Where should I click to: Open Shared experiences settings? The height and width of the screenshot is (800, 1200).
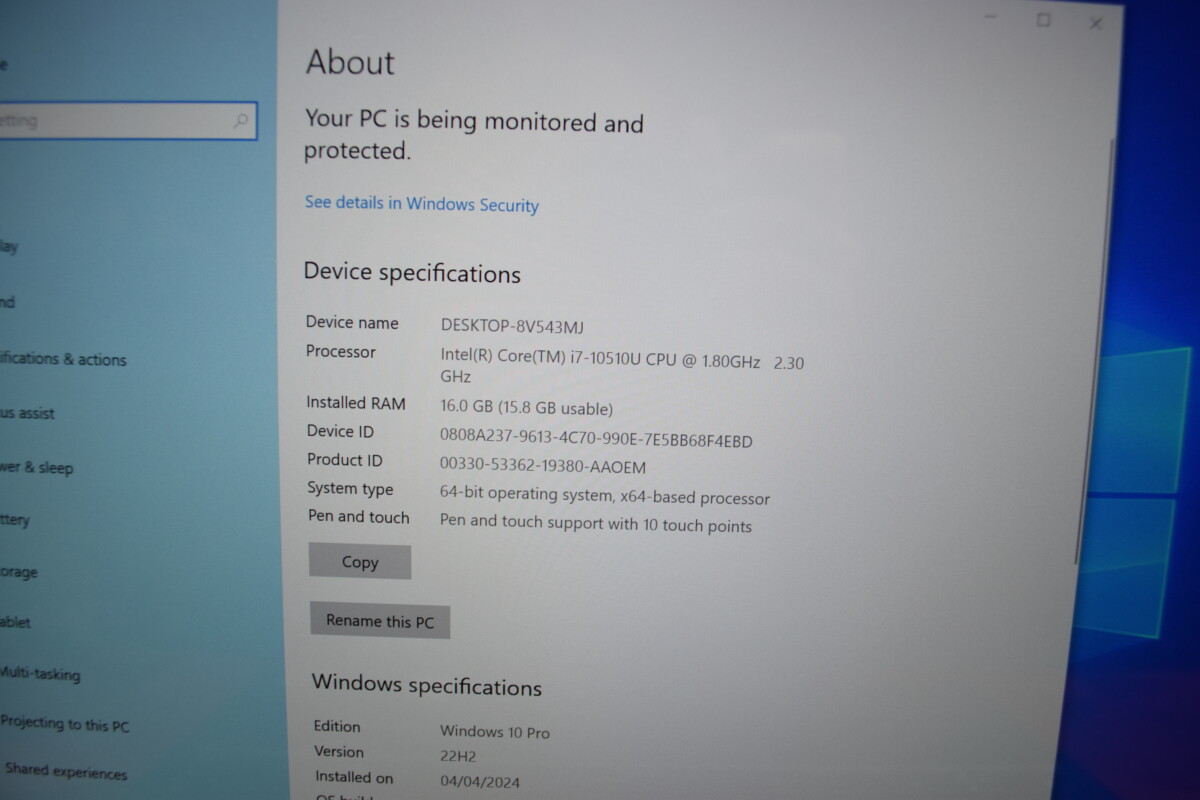(64, 772)
